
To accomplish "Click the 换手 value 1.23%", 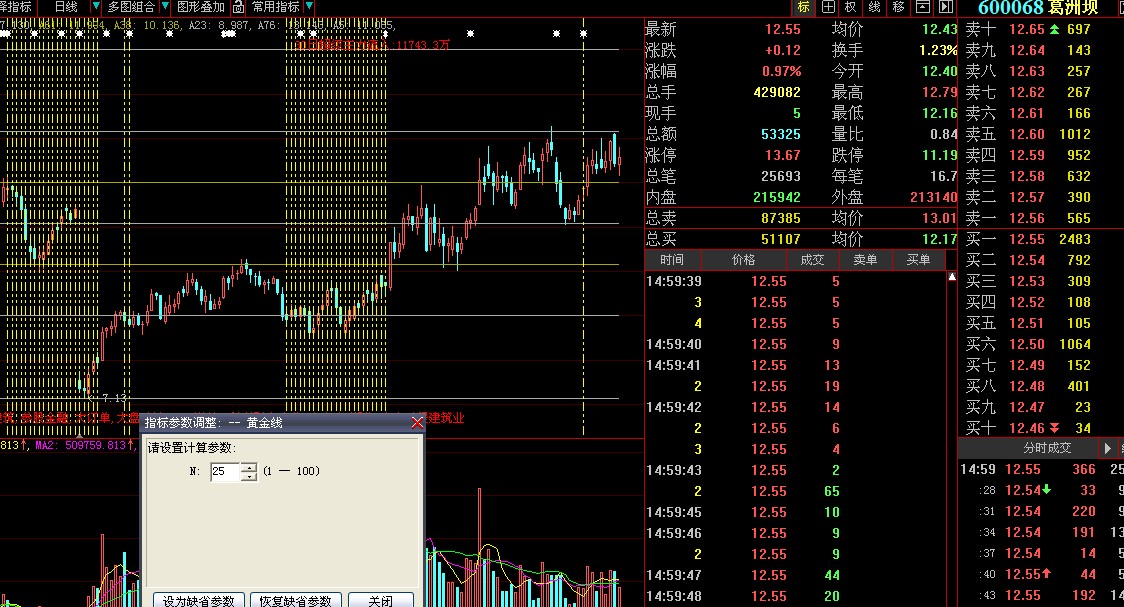I will (x=938, y=50).
